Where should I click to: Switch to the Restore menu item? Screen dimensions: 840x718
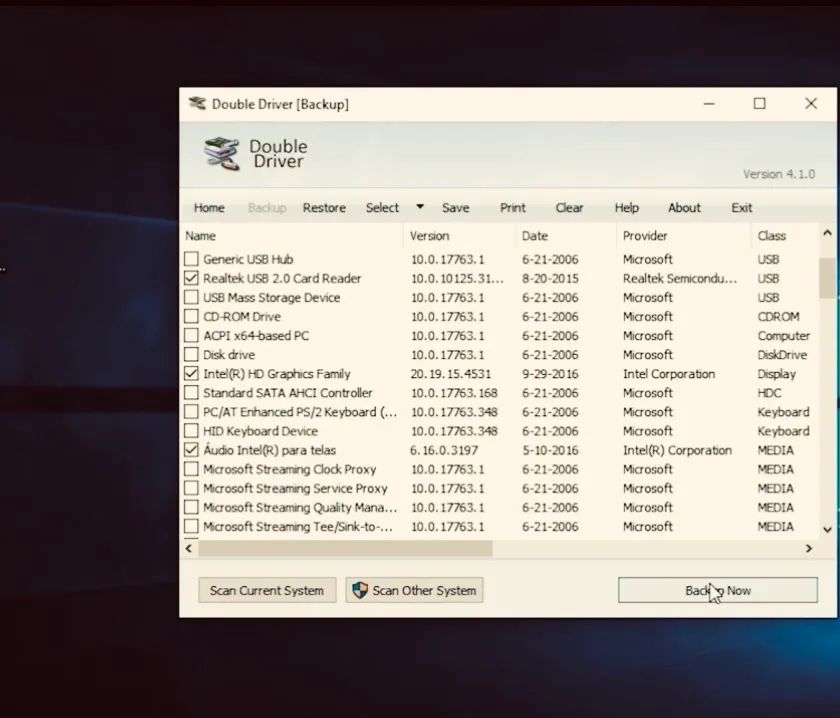(x=324, y=208)
